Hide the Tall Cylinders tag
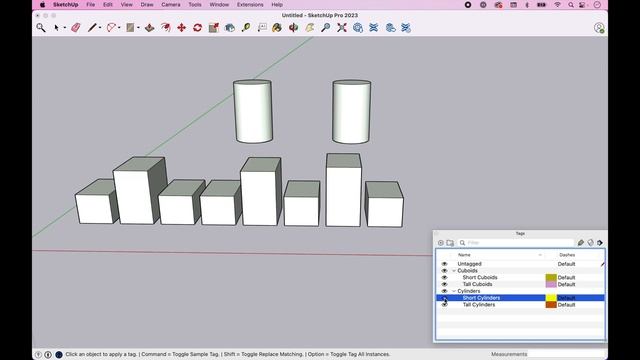 coord(444,304)
